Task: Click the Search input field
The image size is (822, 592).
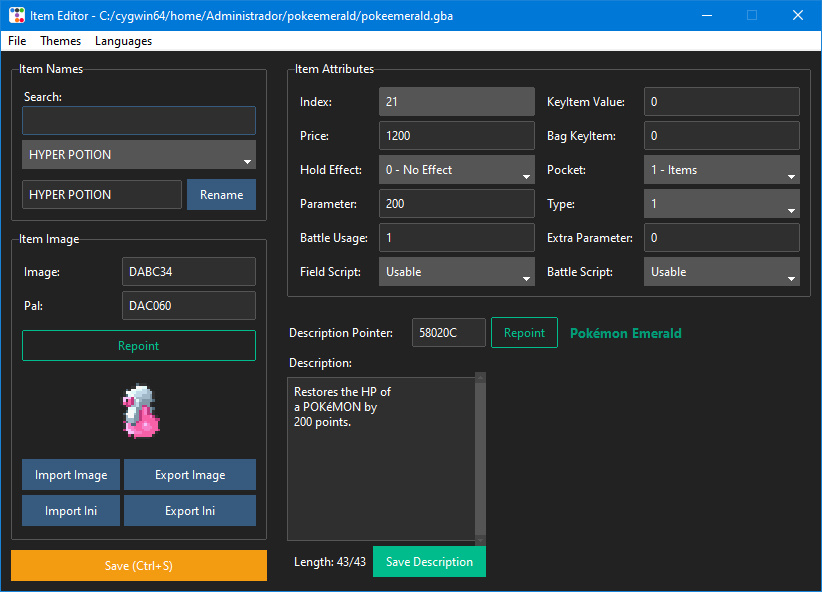Action: [139, 121]
